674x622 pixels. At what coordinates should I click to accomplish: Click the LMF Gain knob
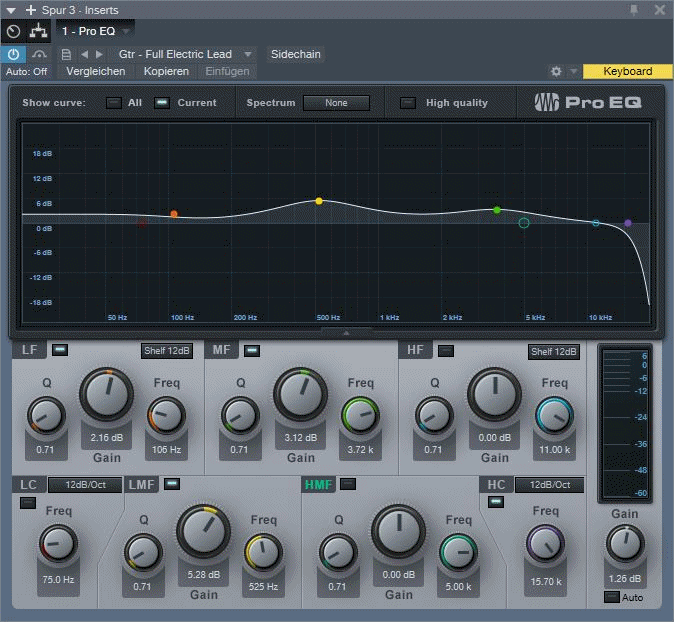point(203,531)
